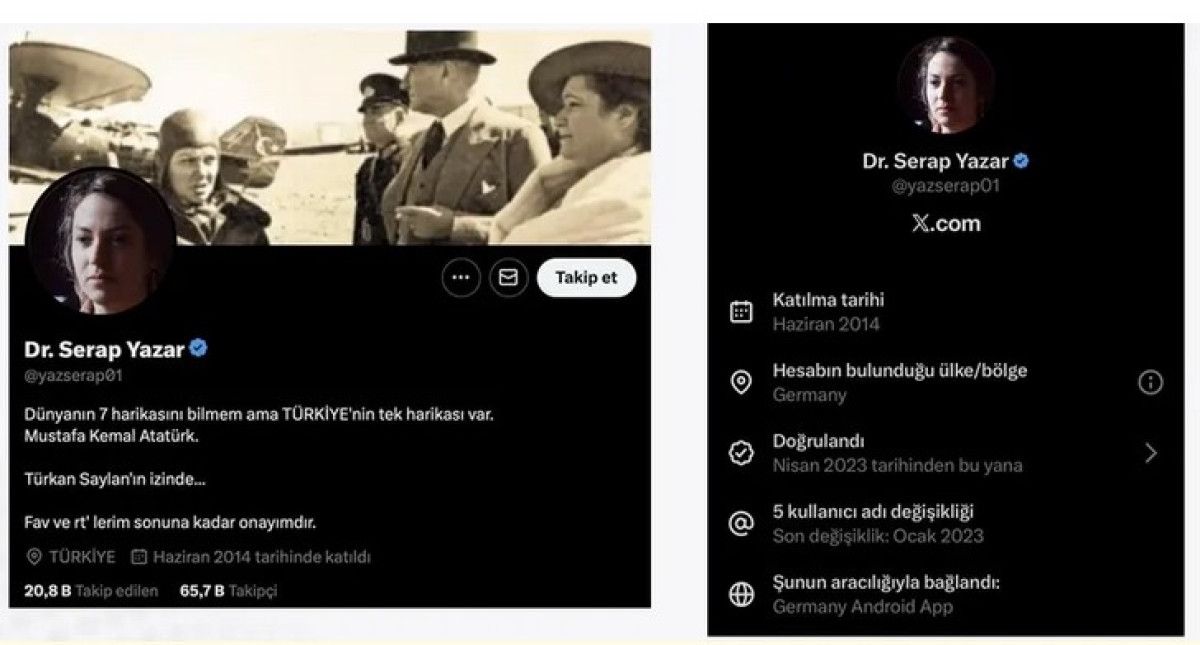Click the @yazserap01 handle under left name
Viewport: 1200px width, 645px height.
(x=73, y=376)
